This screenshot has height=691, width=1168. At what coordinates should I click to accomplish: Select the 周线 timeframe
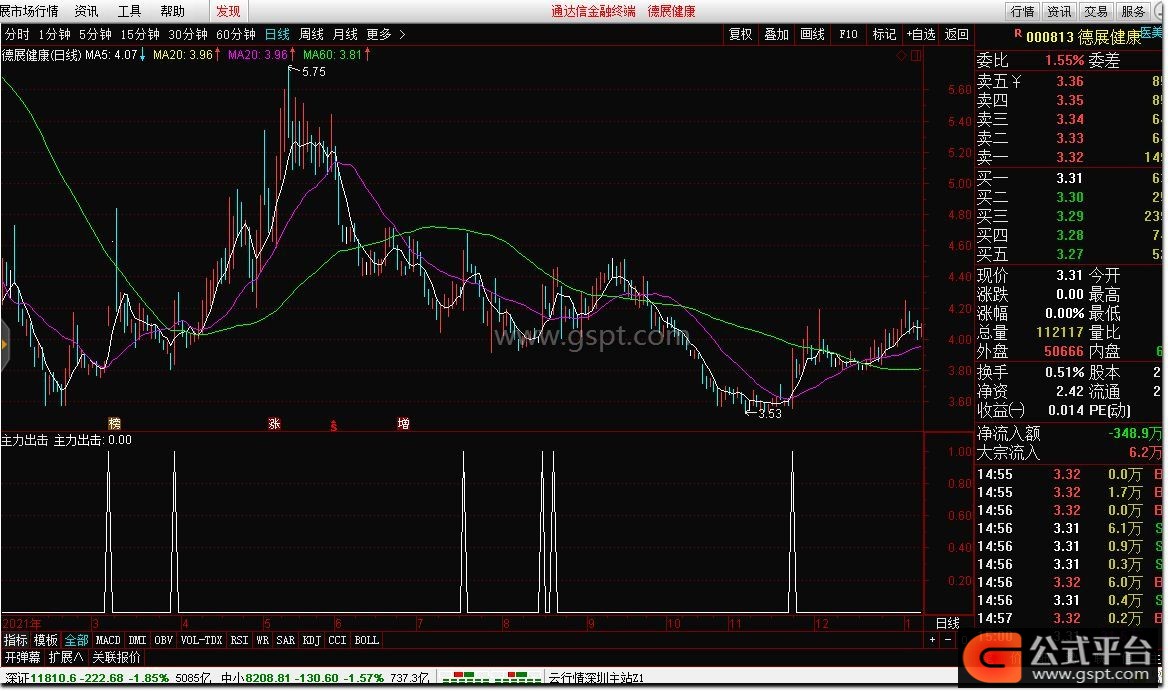311,34
